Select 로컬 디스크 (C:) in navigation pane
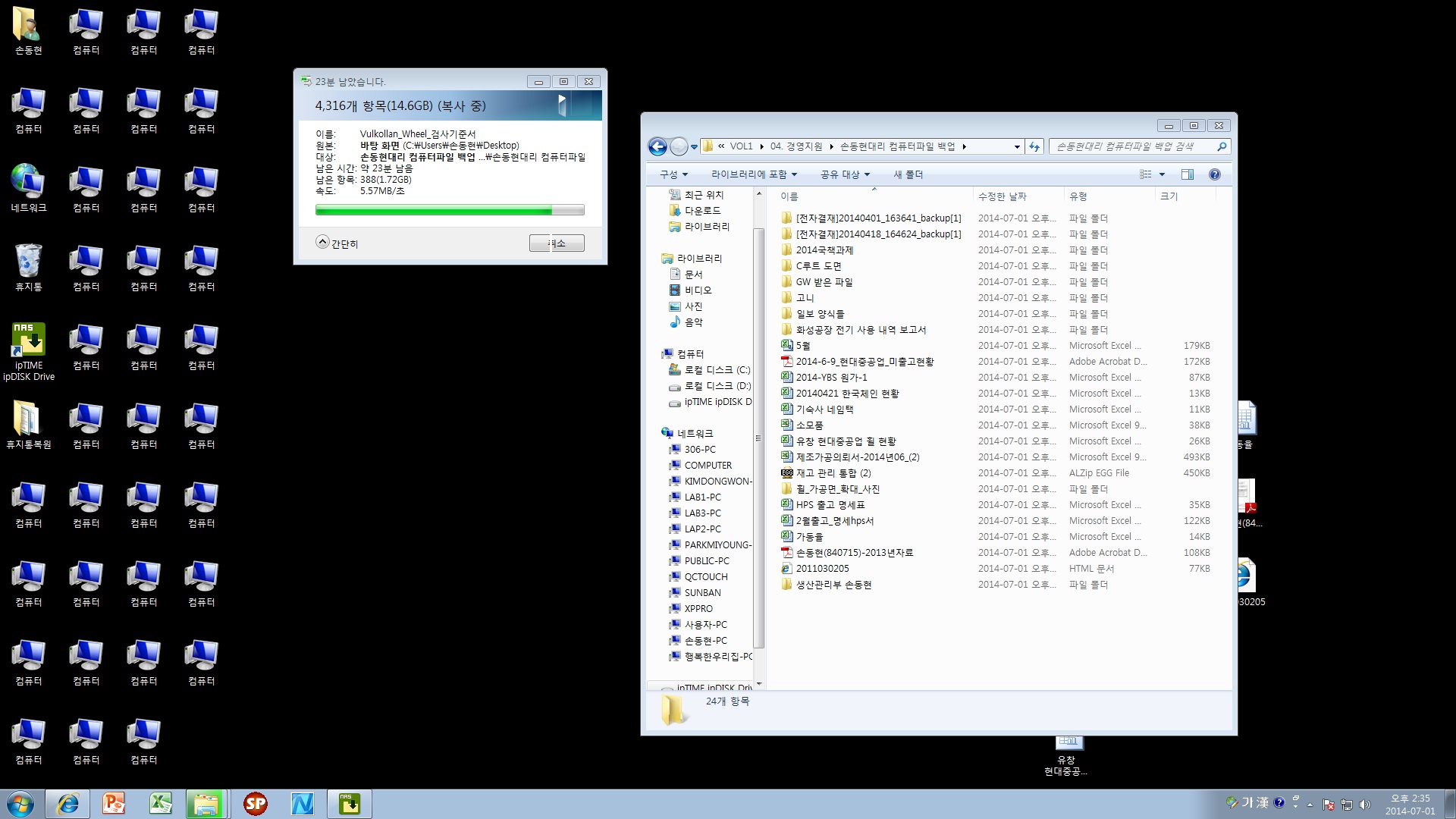This screenshot has height=819, width=1456. pyautogui.click(x=710, y=370)
